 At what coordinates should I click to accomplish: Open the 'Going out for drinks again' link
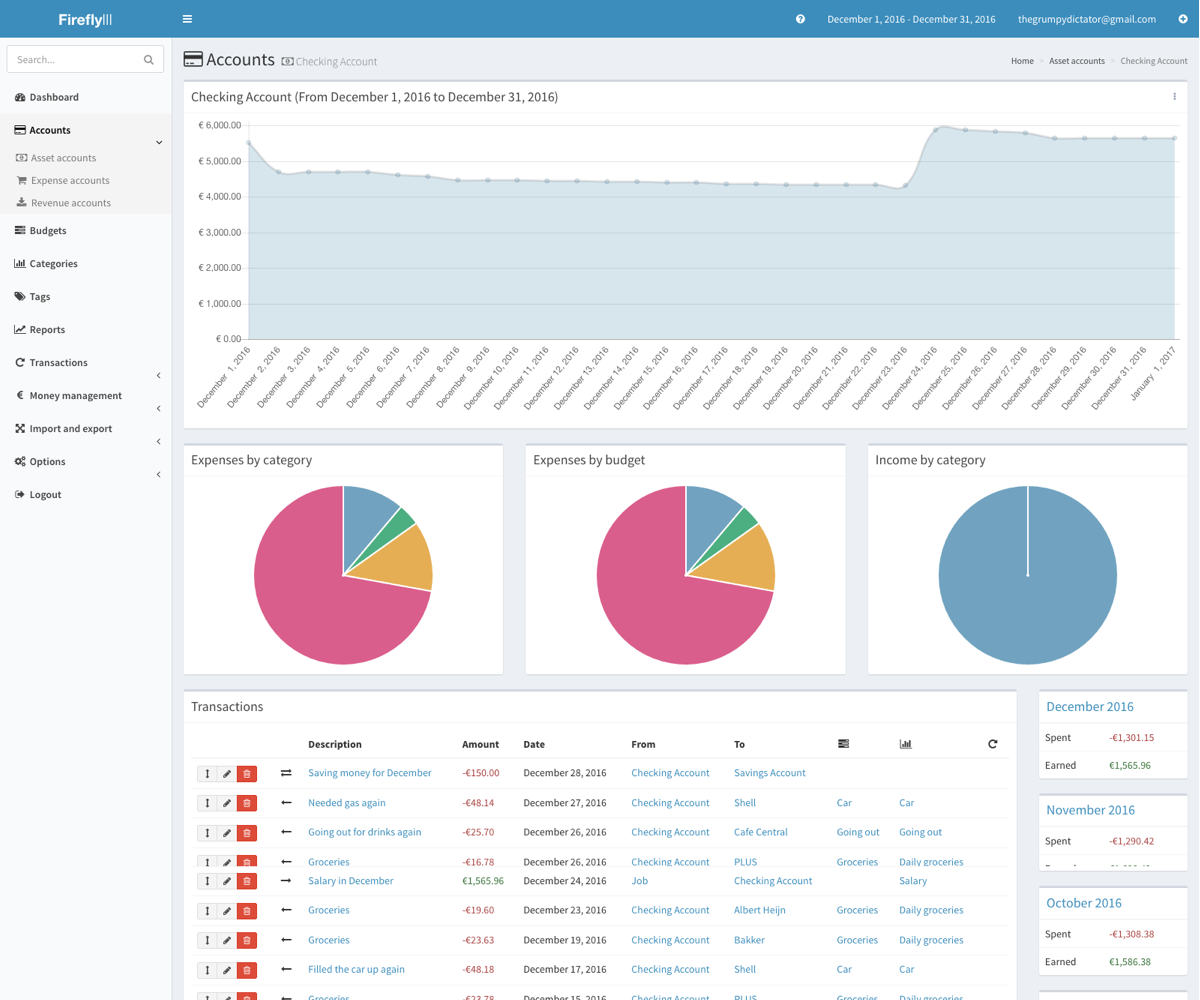pyautogui.click(x=364, y=832)
